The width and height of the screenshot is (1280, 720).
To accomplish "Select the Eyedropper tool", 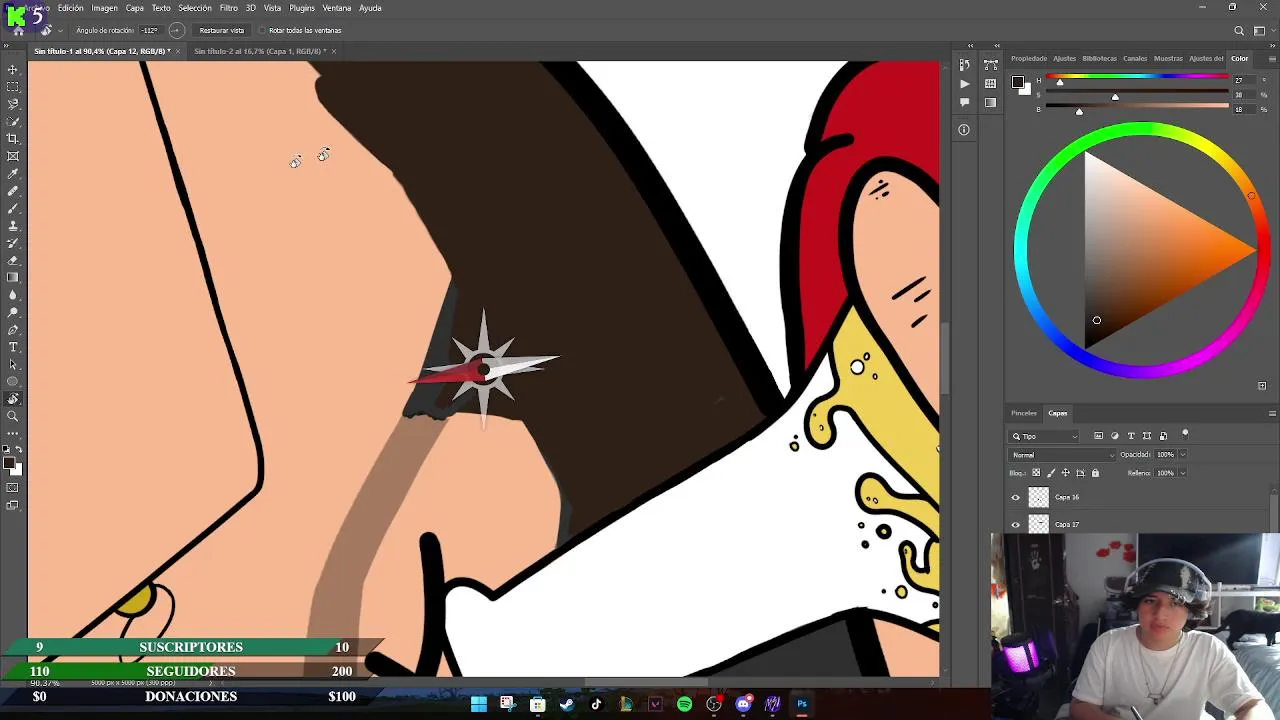I will pos(13,174).
